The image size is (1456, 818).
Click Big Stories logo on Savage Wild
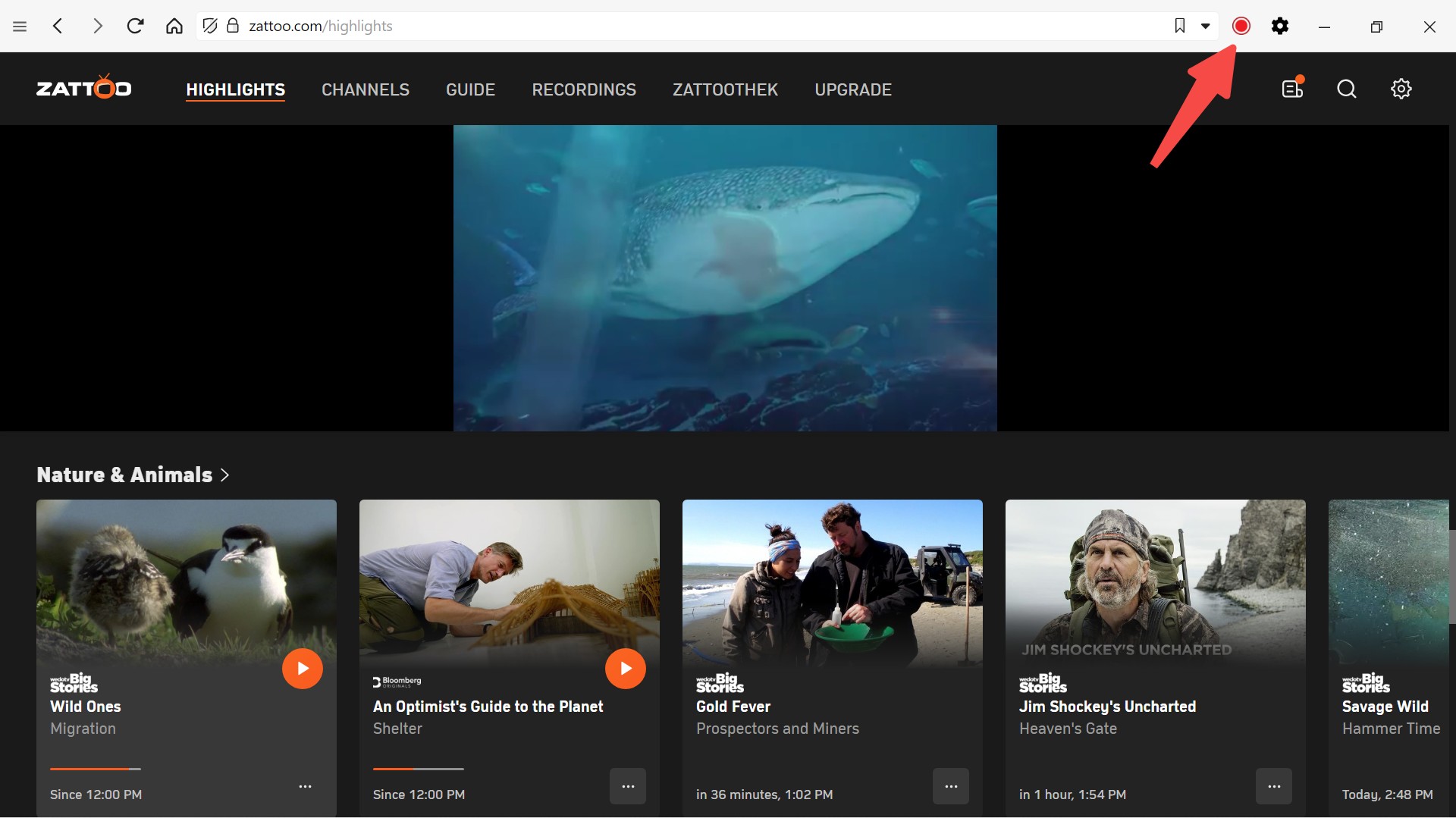1366,682
